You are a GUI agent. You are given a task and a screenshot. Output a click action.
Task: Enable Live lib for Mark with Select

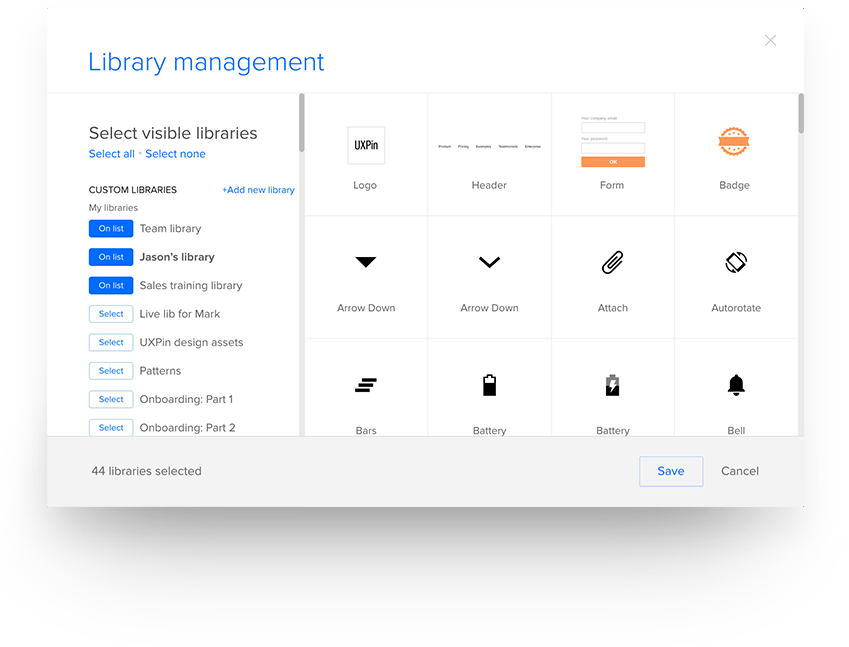(111, 314)
